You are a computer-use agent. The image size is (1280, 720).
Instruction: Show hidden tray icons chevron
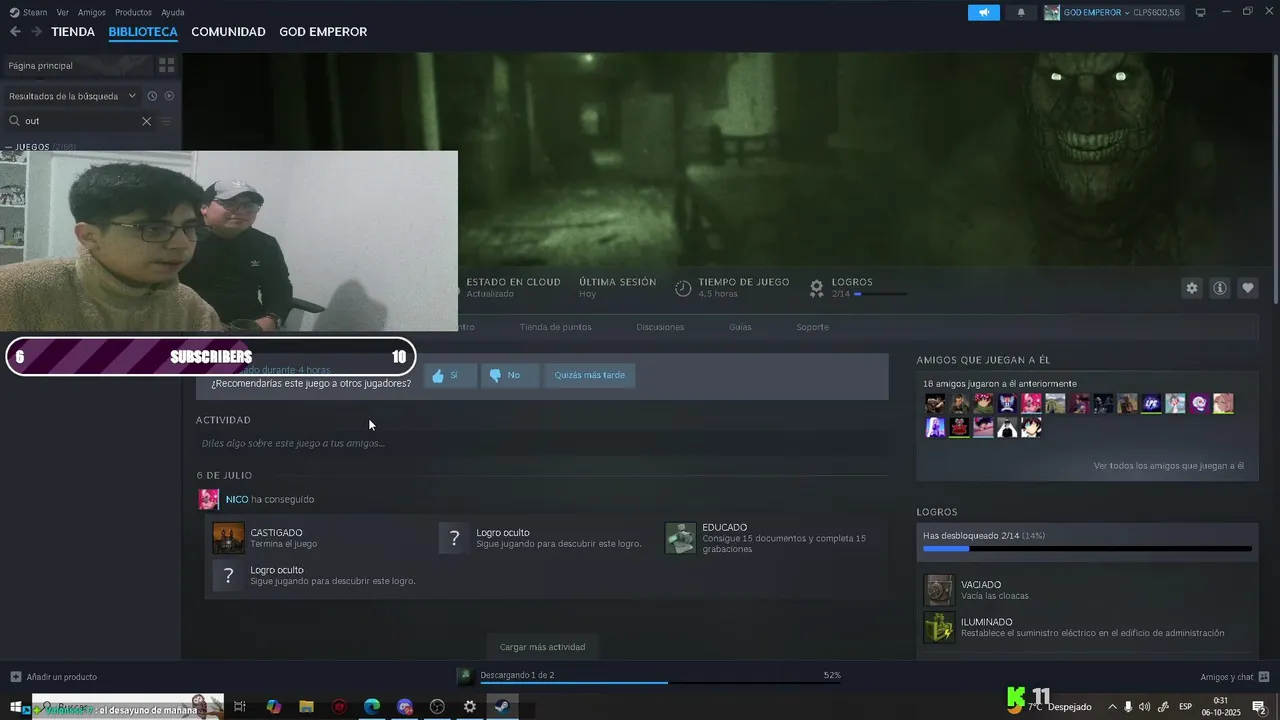point(1112,707)
